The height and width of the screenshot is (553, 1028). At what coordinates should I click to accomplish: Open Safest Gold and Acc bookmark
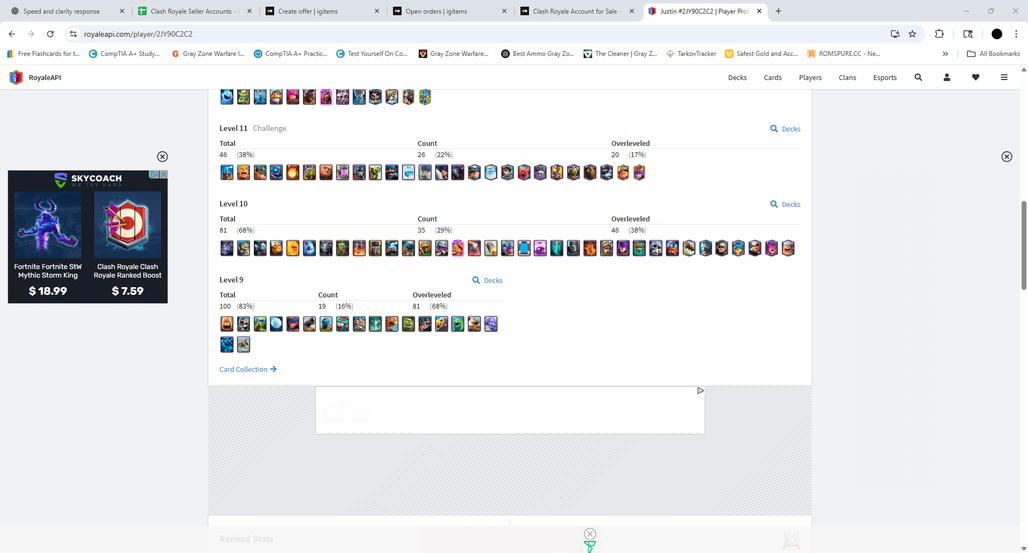(x=761, y=54)
